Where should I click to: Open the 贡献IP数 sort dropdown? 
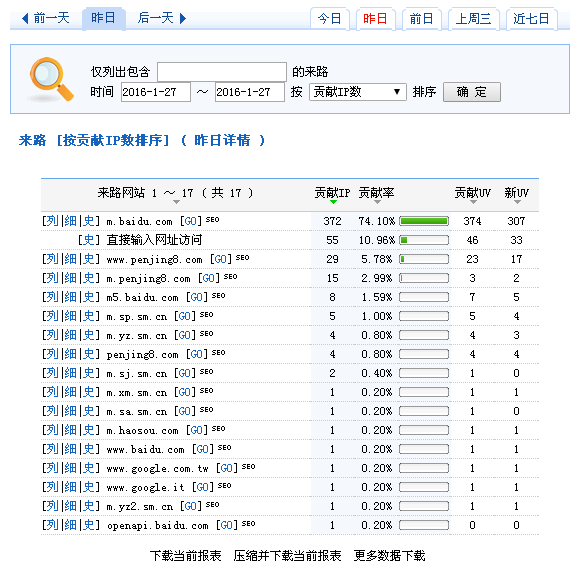click(358, 92)
